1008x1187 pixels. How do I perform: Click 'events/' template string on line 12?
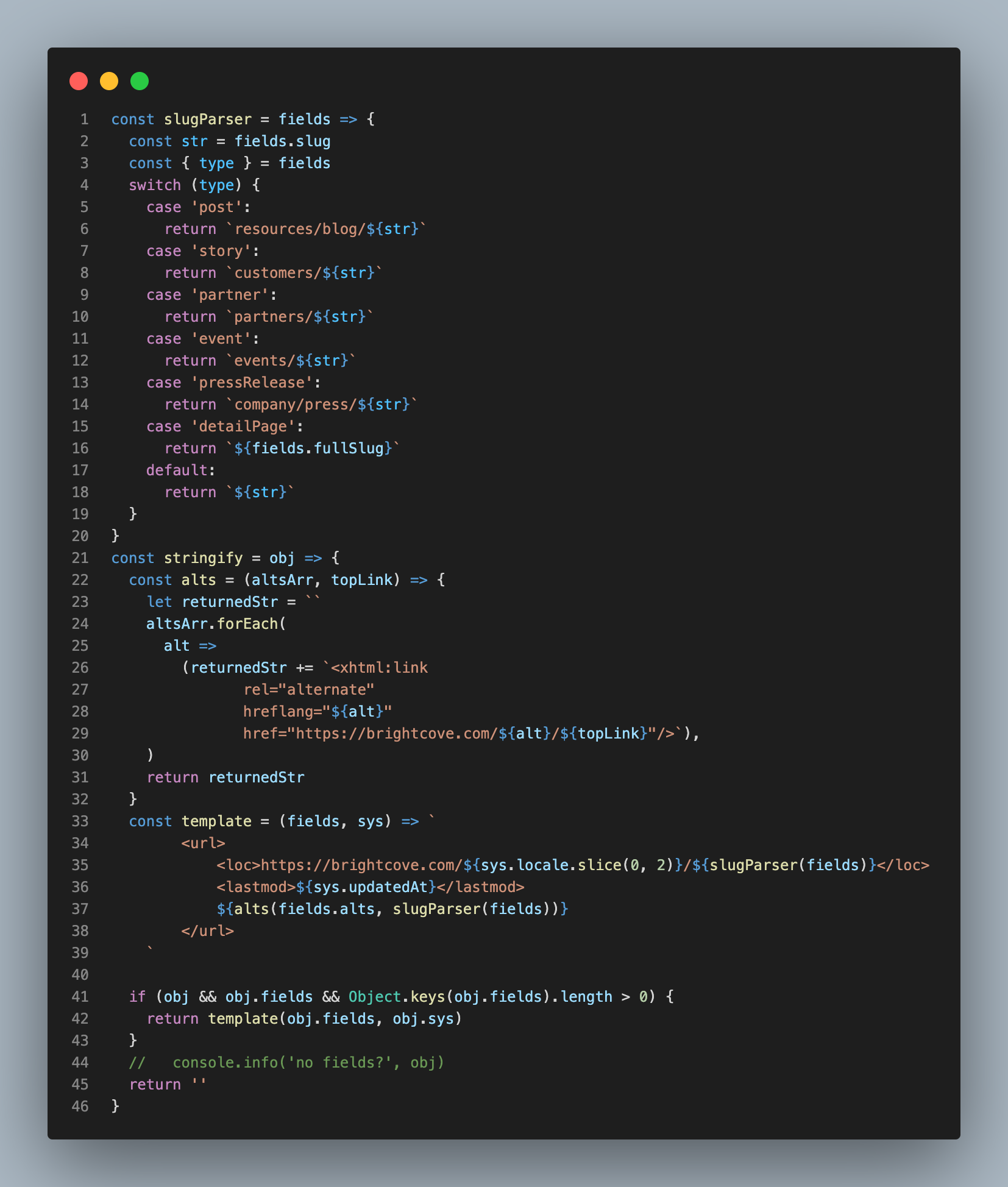pyautogui.click(x=265, y=361)
